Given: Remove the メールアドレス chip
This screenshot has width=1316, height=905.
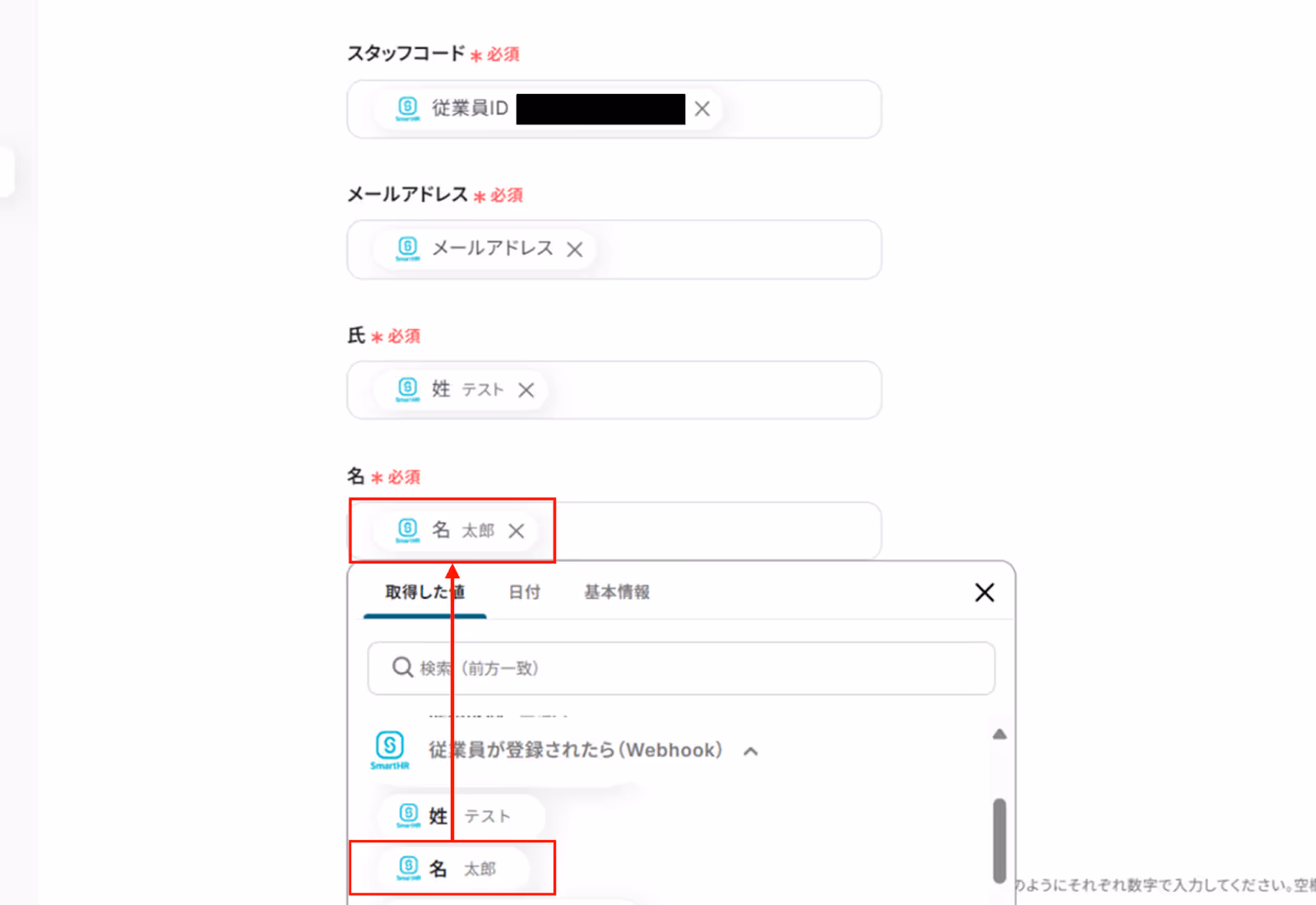Looking at the screenshot, I should point(574,249).
